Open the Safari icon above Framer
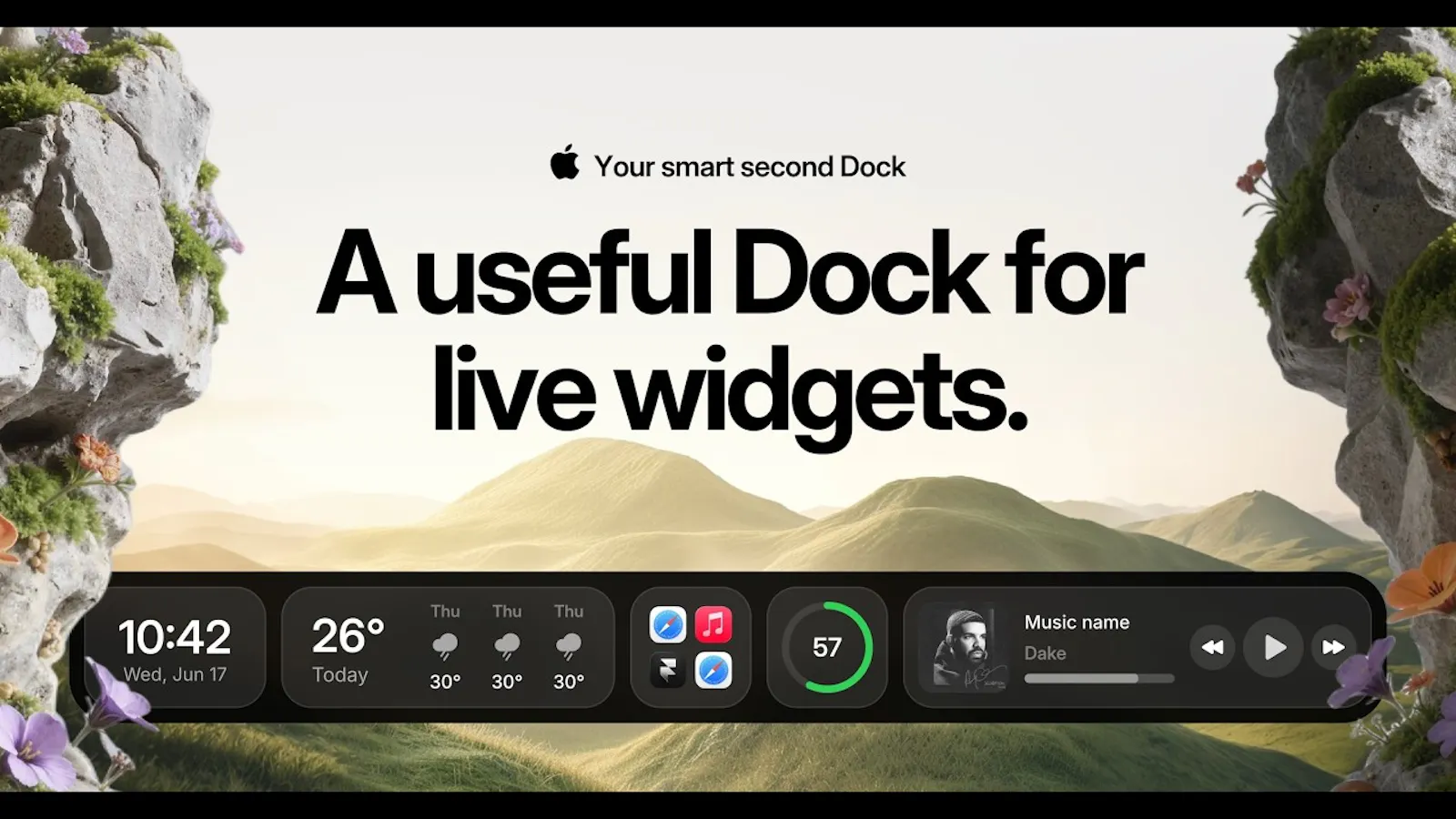The image size is (1456, 819). [x=667, y=625]
